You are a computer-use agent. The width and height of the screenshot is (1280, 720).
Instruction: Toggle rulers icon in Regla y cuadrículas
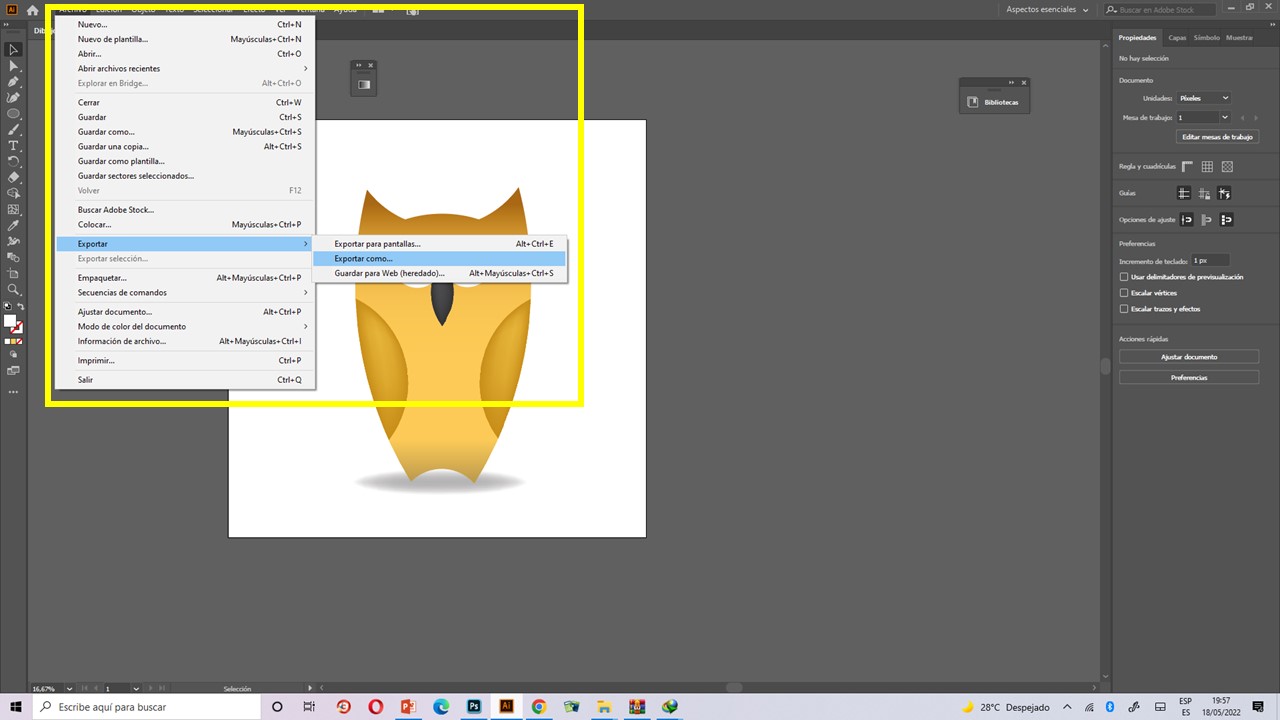(1187, 167)
